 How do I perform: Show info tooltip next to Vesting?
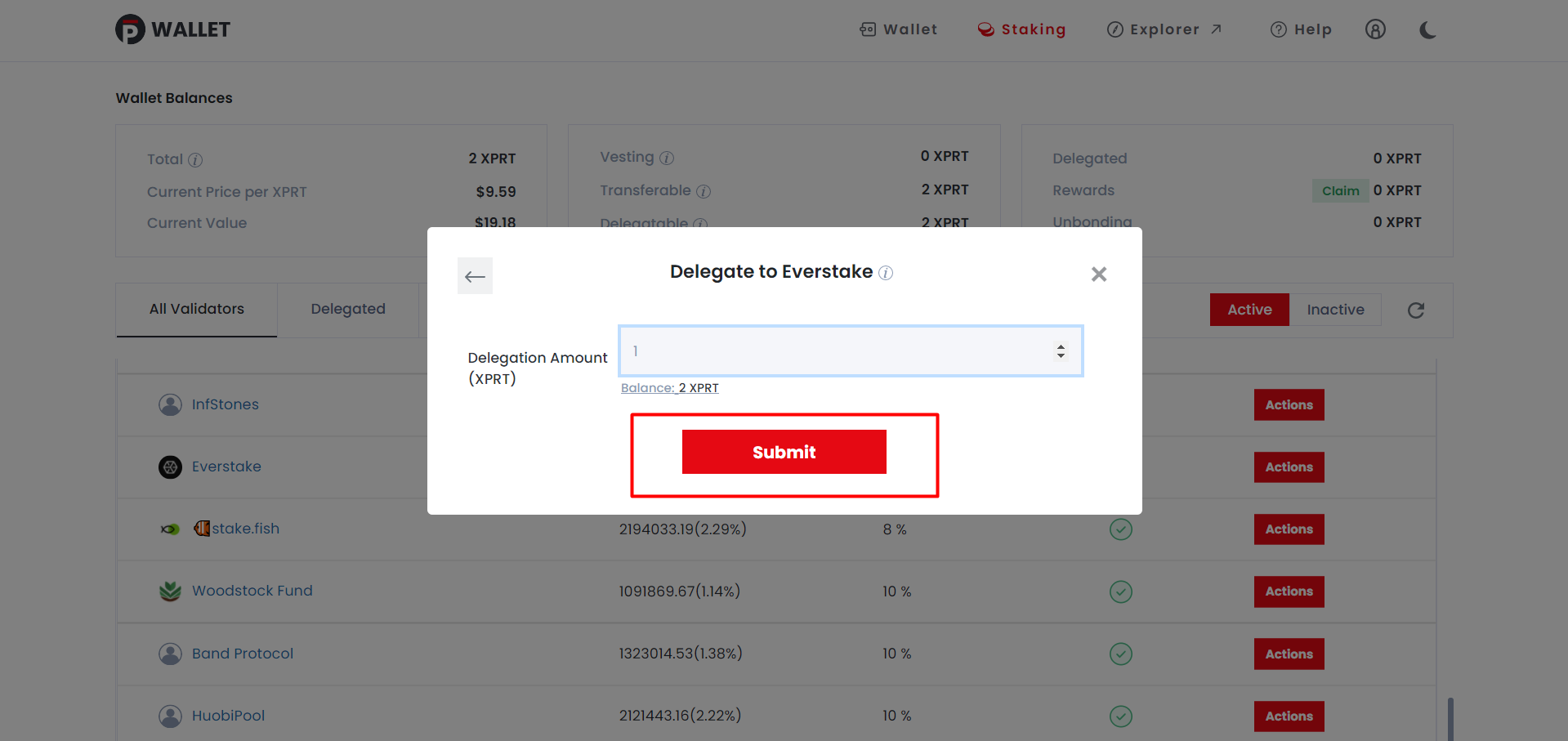point(667,158)
